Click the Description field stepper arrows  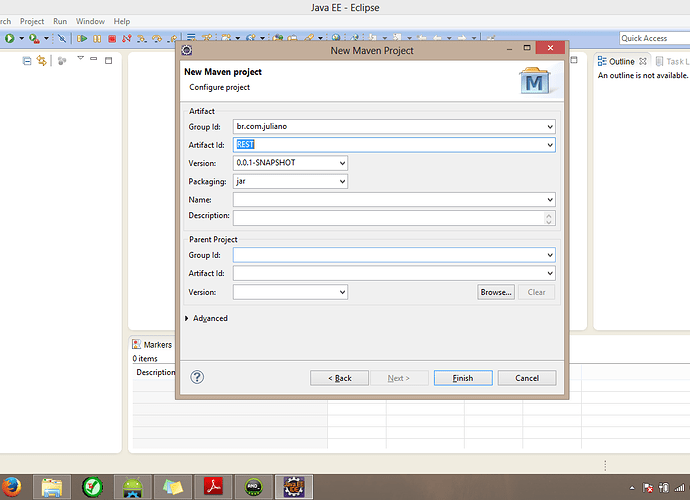pos(548,218)
